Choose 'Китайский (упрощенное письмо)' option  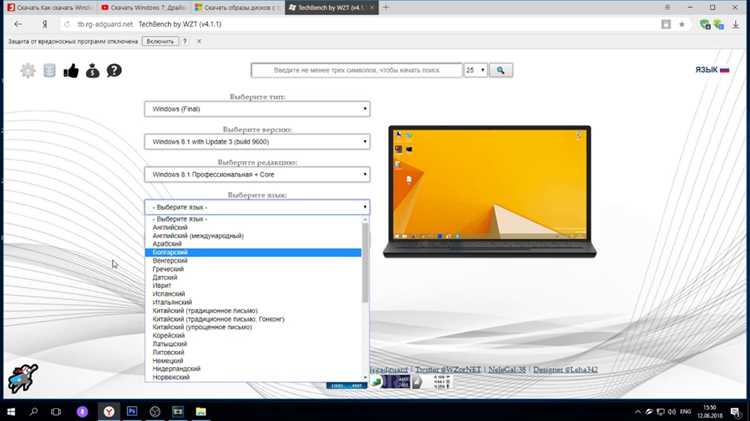(x=253, y=327)
